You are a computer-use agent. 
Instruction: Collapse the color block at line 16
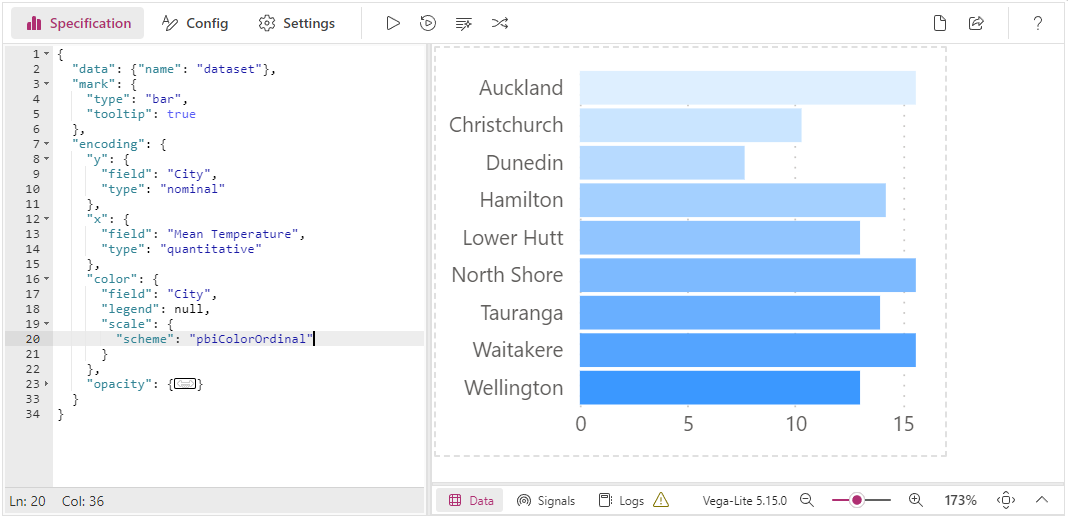[46, 278]
